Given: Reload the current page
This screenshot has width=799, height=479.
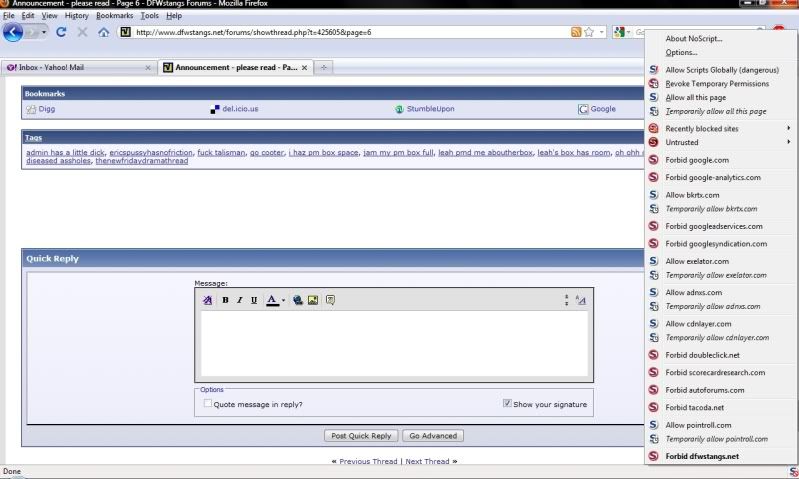Looking at the screenshot, I should click(61, 32).
